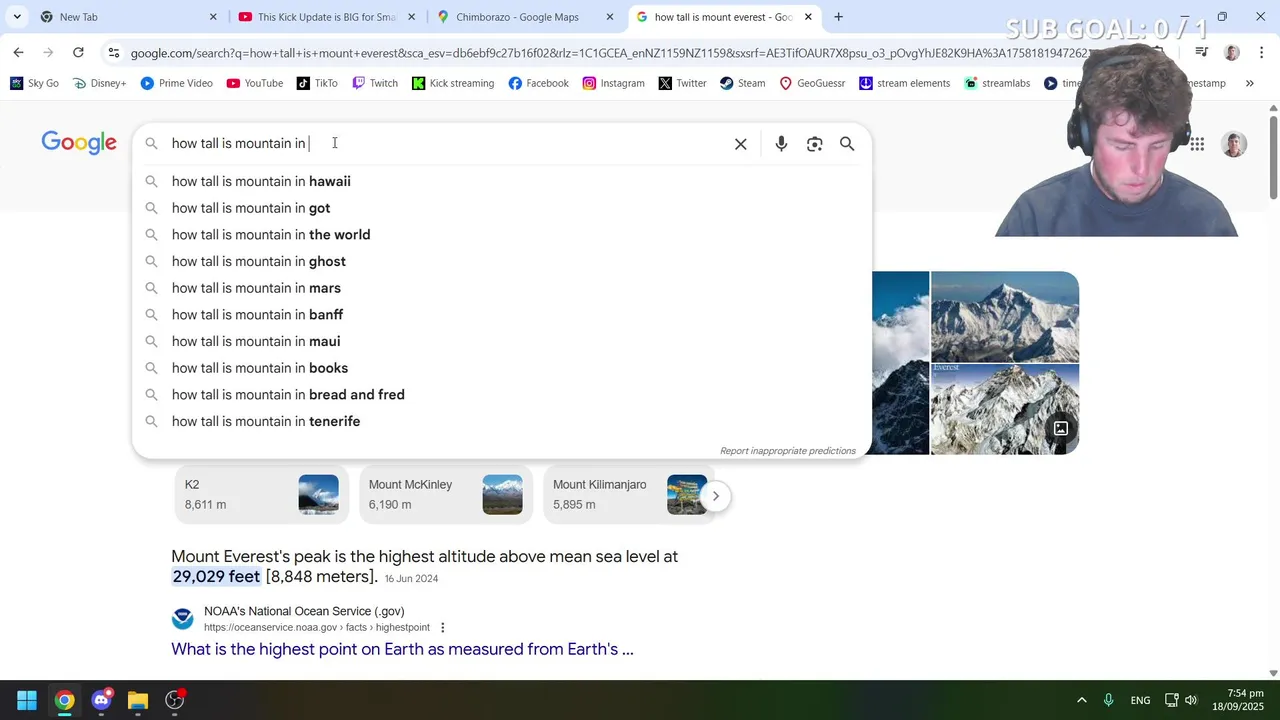
Task: Select suggestion 'how tall is mountain in mars'
Action: point(502,288)
